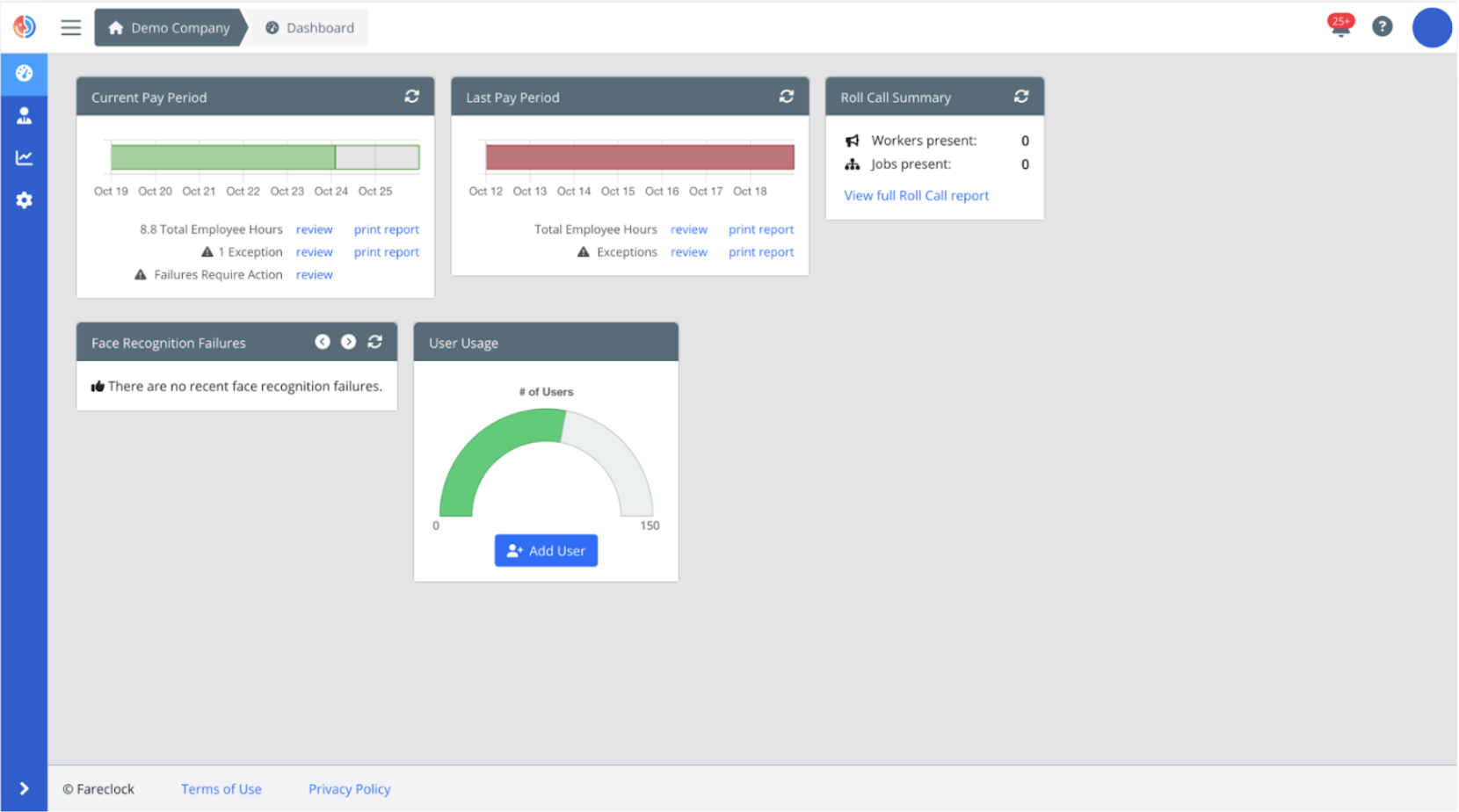Go to previous Face Recognition Failures page
Viewport: 1459px width, 812px height.
tap(323, 342)
